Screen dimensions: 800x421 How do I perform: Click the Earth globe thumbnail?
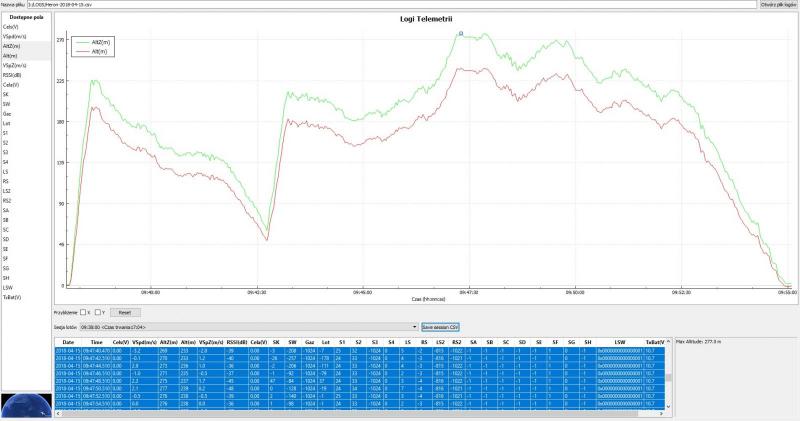tap(26, 405)
